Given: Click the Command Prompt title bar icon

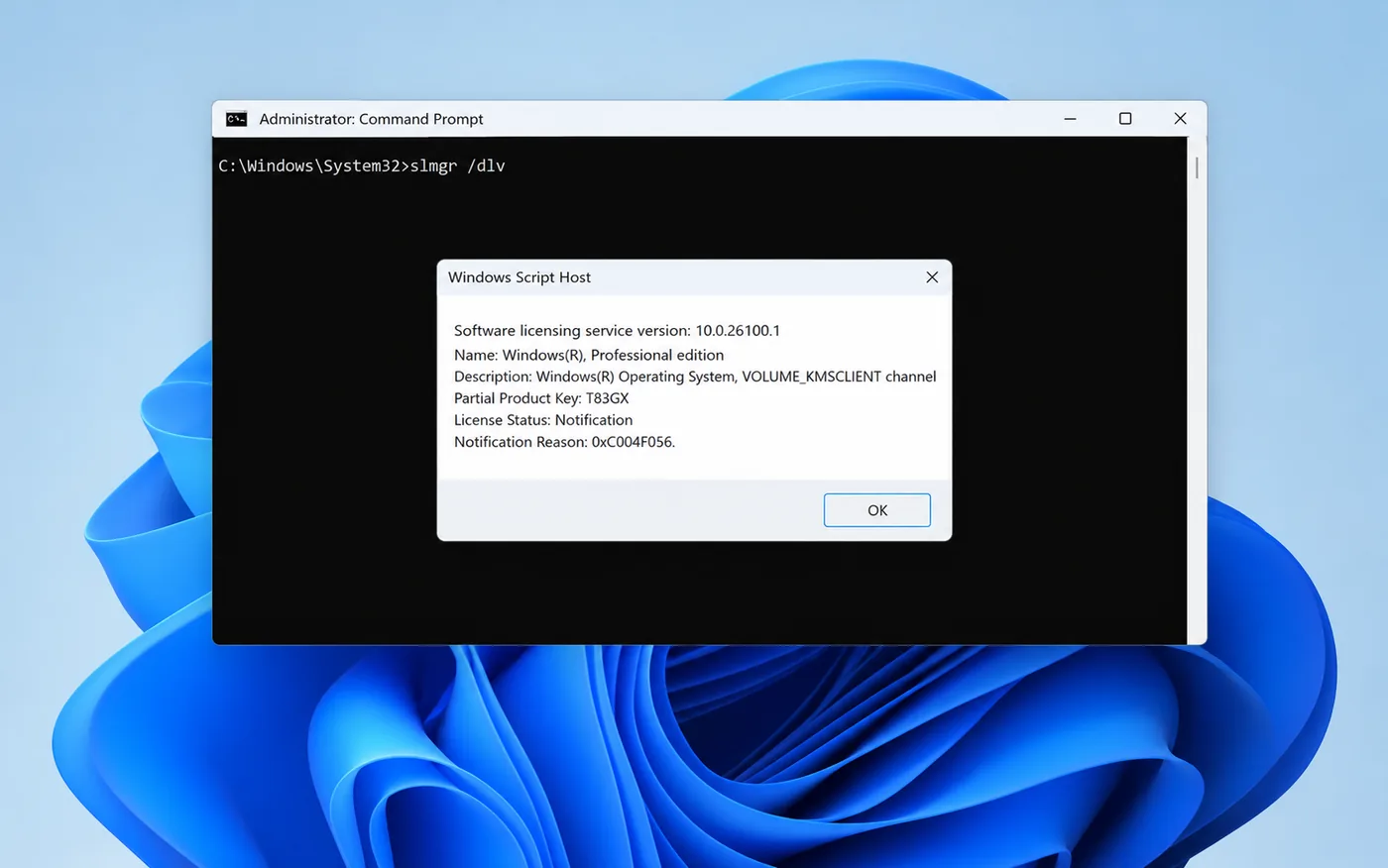Looking at the screenshot, I should click(236, 119).
